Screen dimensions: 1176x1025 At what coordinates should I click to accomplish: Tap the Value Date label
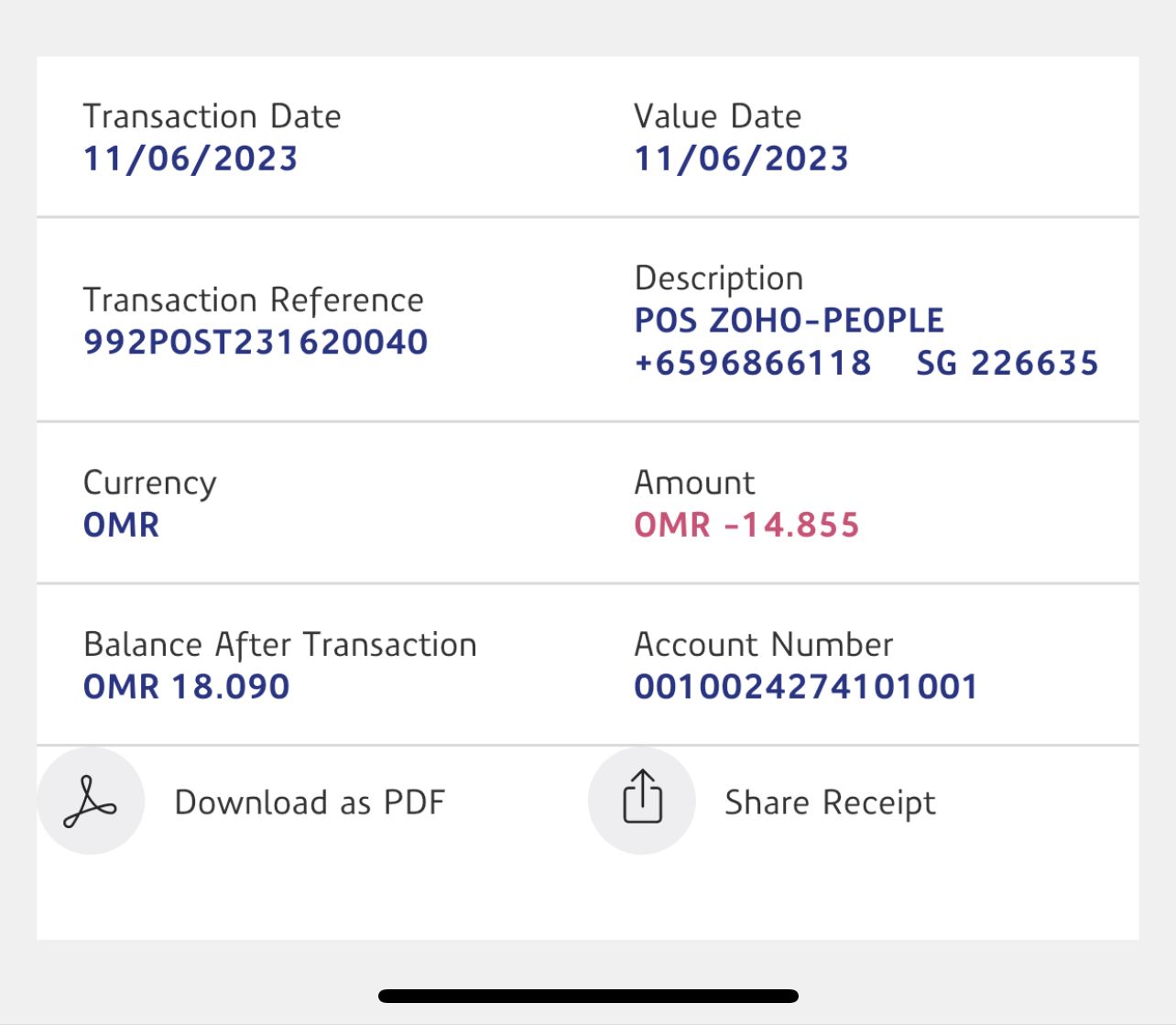coord(717,116)
